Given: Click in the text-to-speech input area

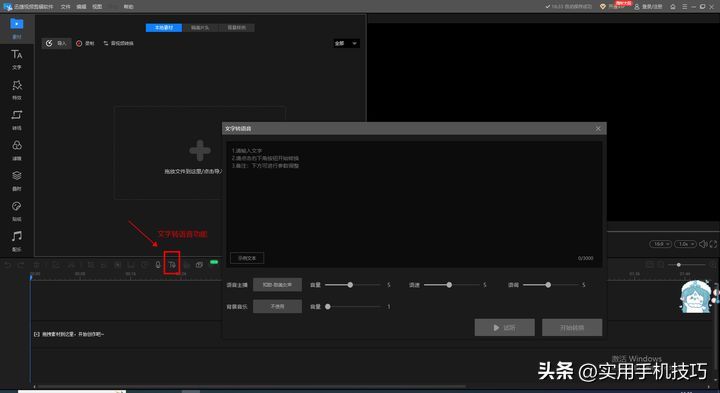Looking at the screenshot, I should 414,204.
